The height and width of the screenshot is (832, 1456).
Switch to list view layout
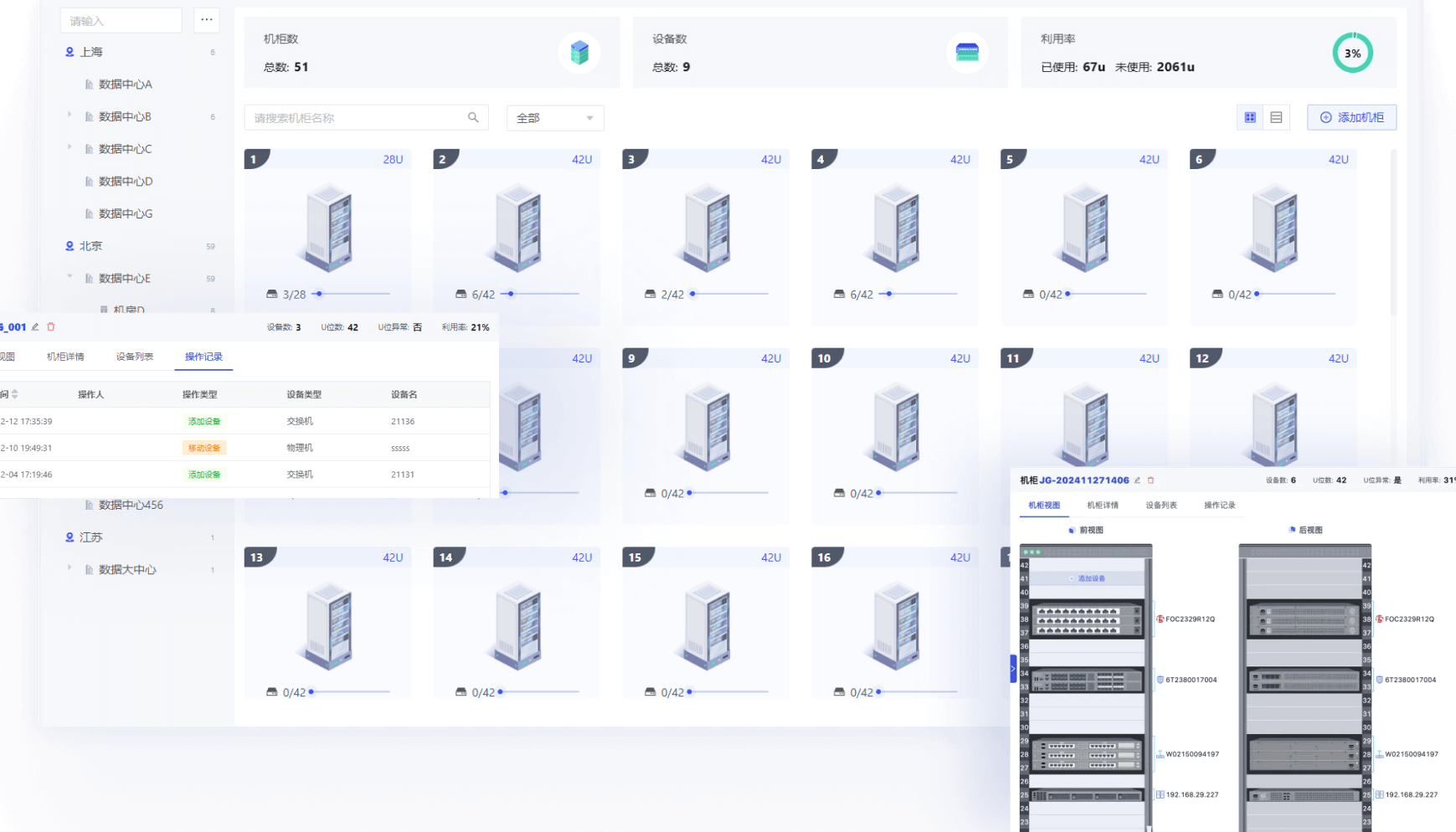pos(1276,118)
